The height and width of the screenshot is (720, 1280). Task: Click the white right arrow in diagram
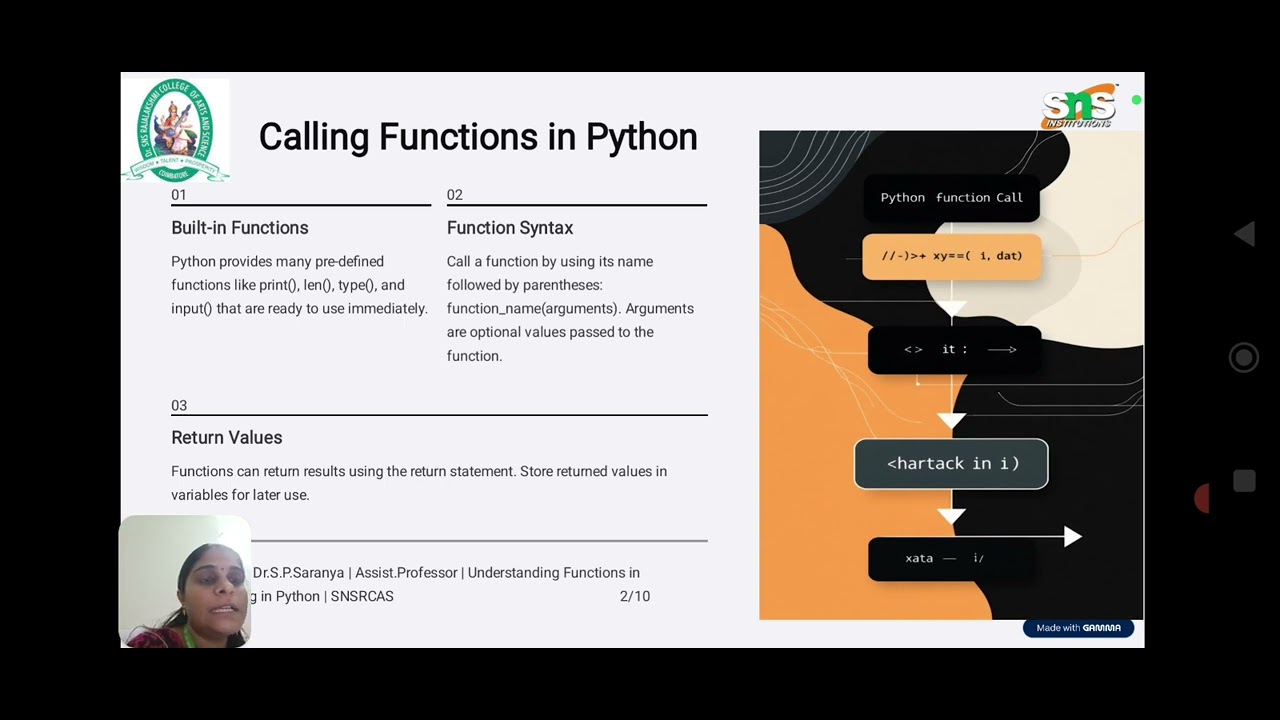[1073, 537]
